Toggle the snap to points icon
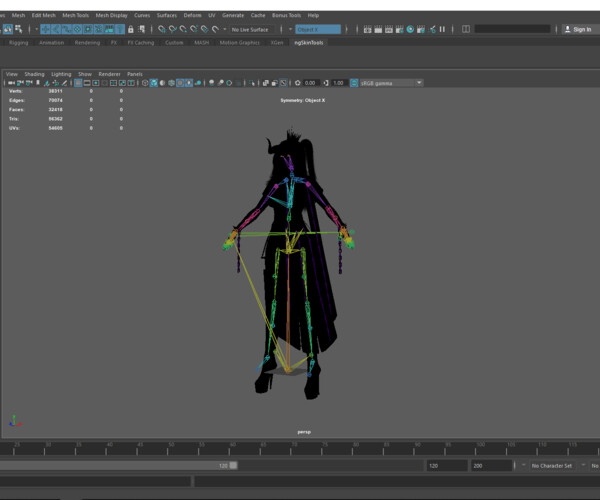The height and width of the screenshot is (500, 600). pyautogui.click(x=183, y=29)
